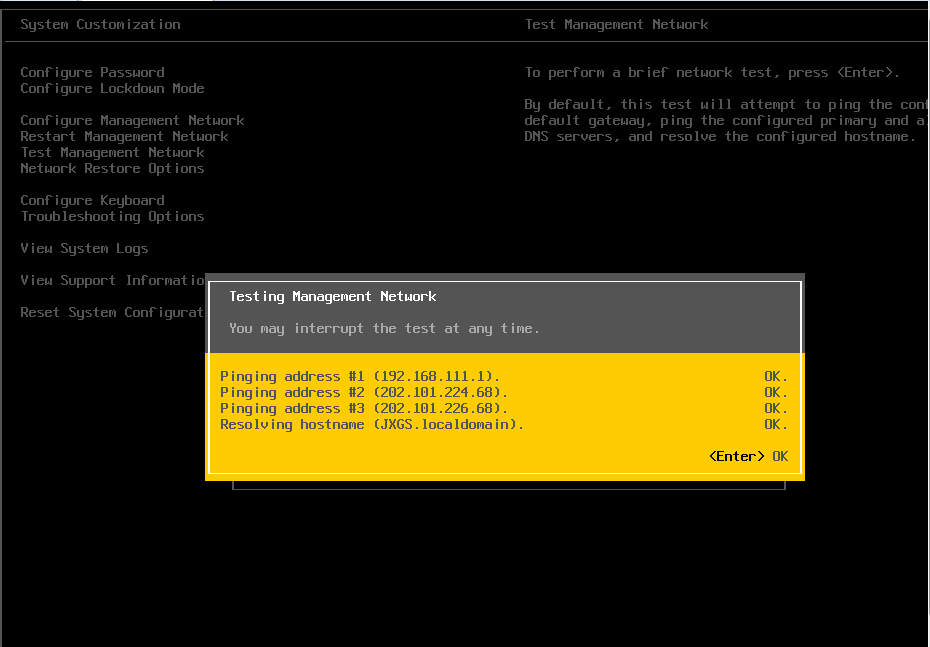
Task: Click Pinging address #1 192.168.111.1 line
Action: tap(360, 376)
